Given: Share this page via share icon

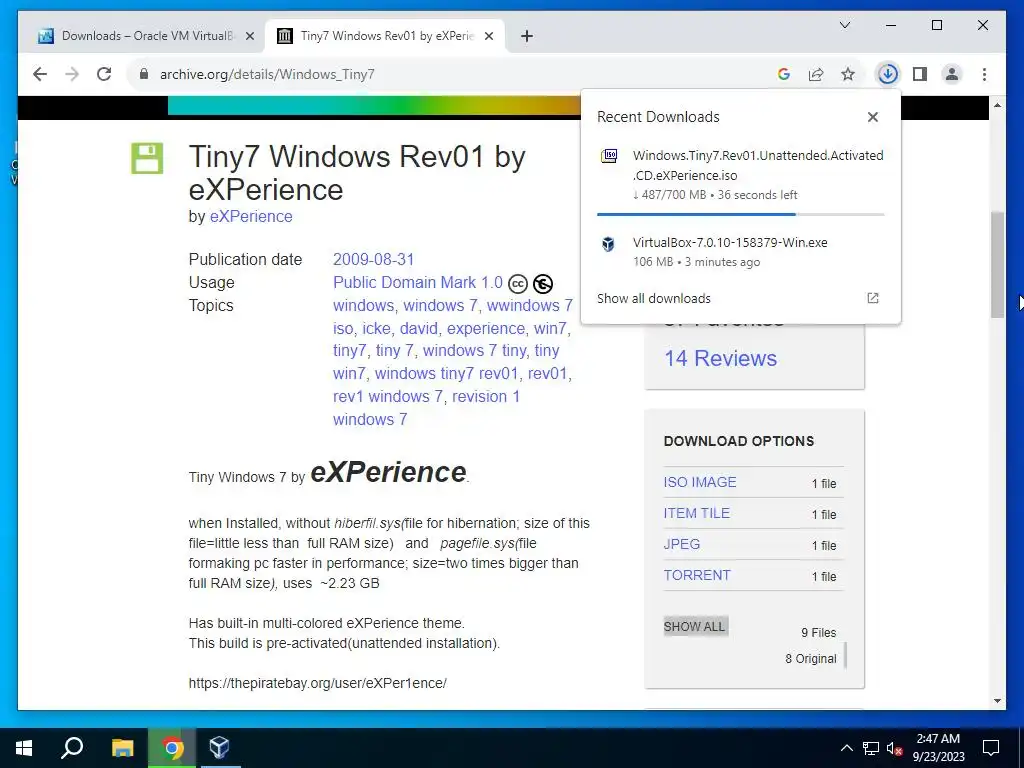Looking at the screenshot, I should coord(816,74).
